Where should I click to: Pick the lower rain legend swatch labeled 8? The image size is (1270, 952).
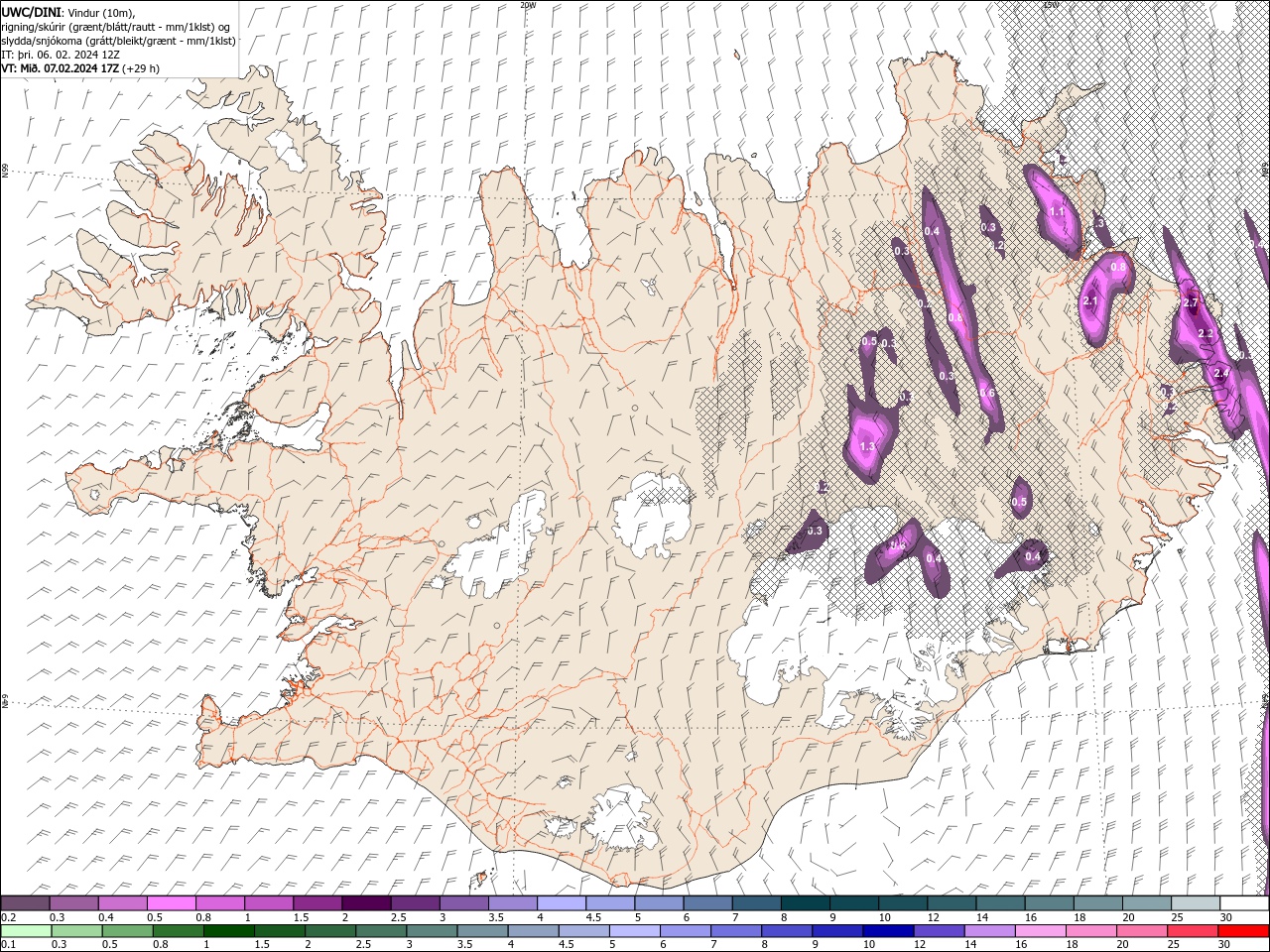click(786, 931)
